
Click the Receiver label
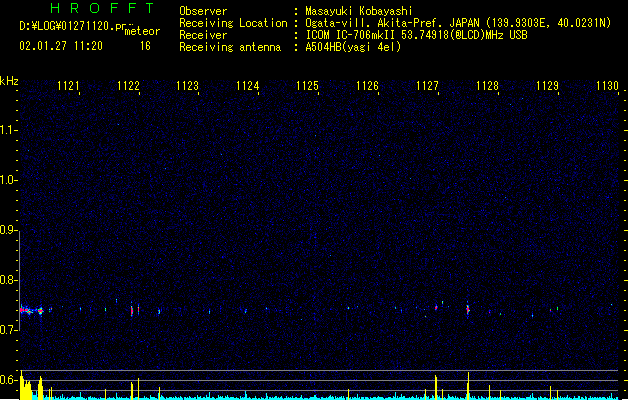click(x=203, y=35)
